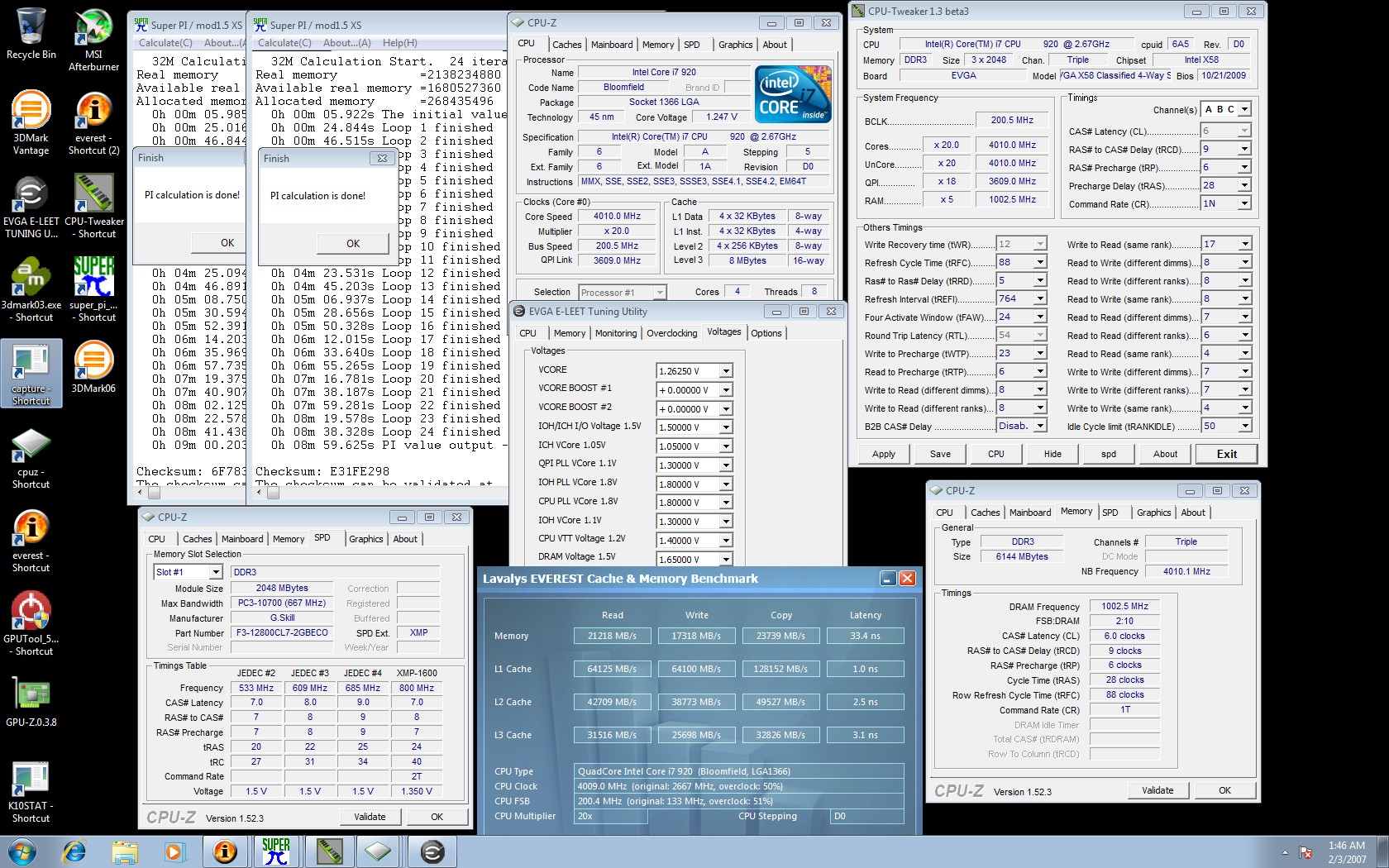This screenshot has height=868, width=1389.
Task: Open Help(H) menu in Super PI
Action: pos(399,43)
